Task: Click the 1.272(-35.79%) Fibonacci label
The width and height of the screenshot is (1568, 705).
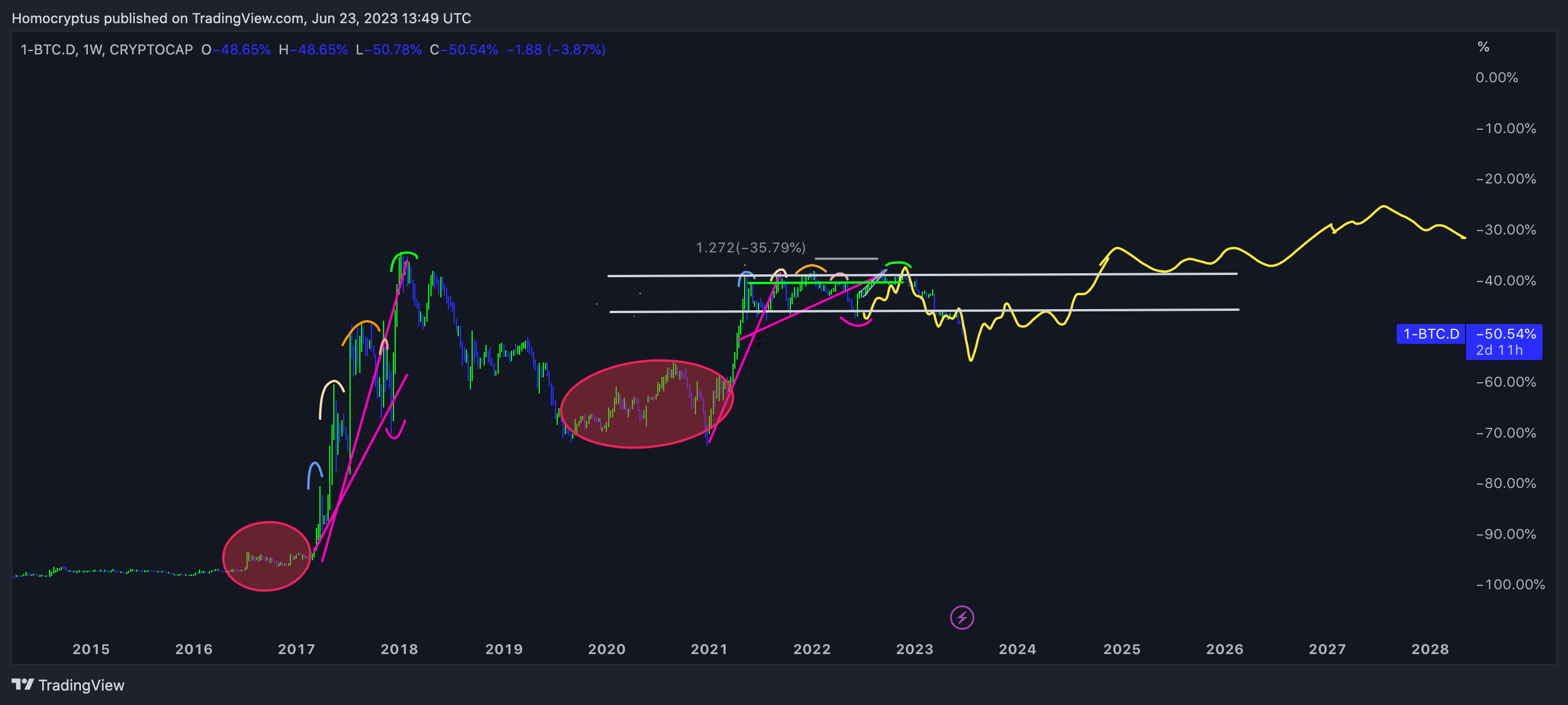Action: click(x=750, y=248)
